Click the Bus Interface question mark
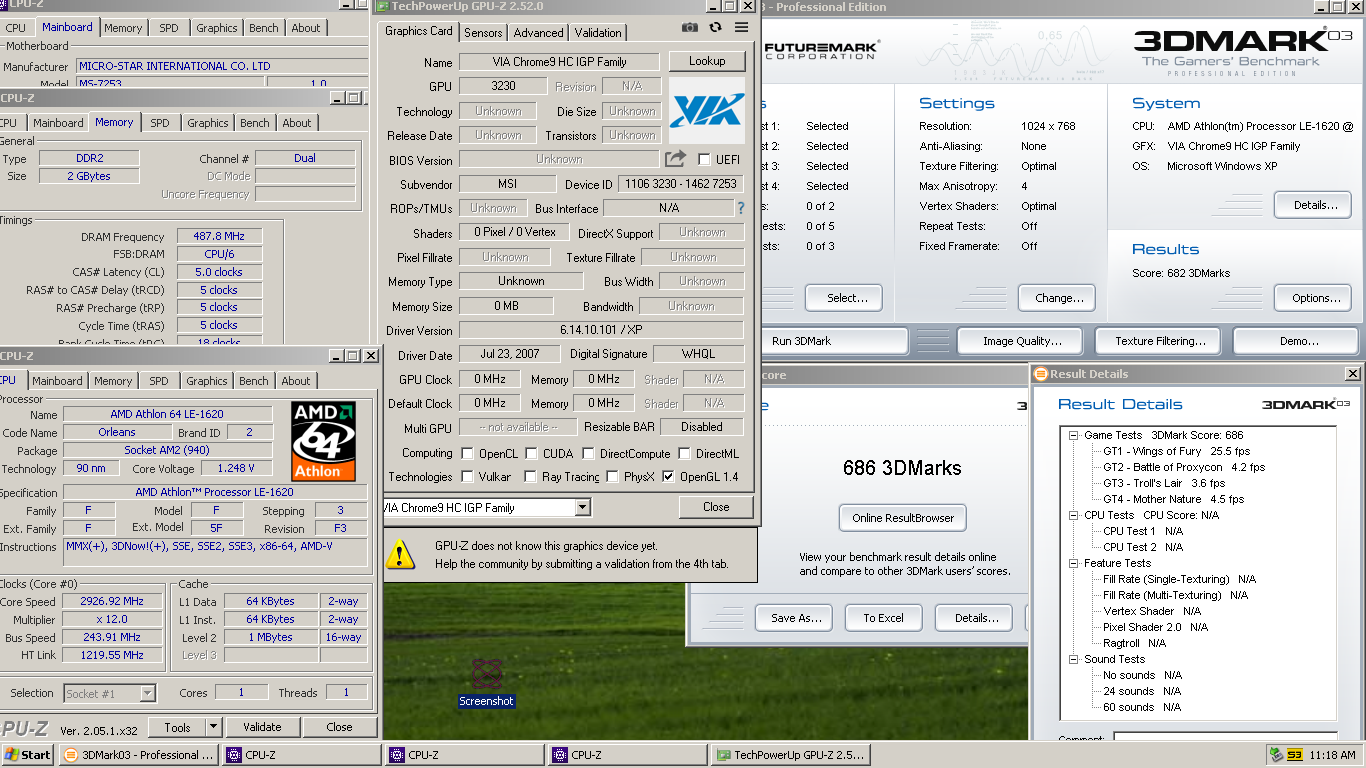1366x768 pixels. coord(741,208)
